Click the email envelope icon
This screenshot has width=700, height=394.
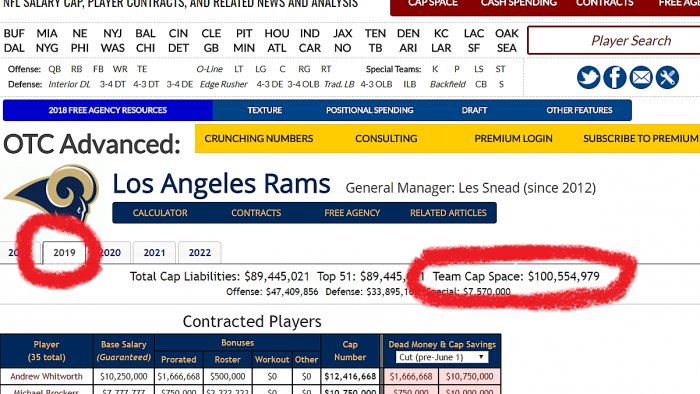pyautogui.click(x=641, y=77)
